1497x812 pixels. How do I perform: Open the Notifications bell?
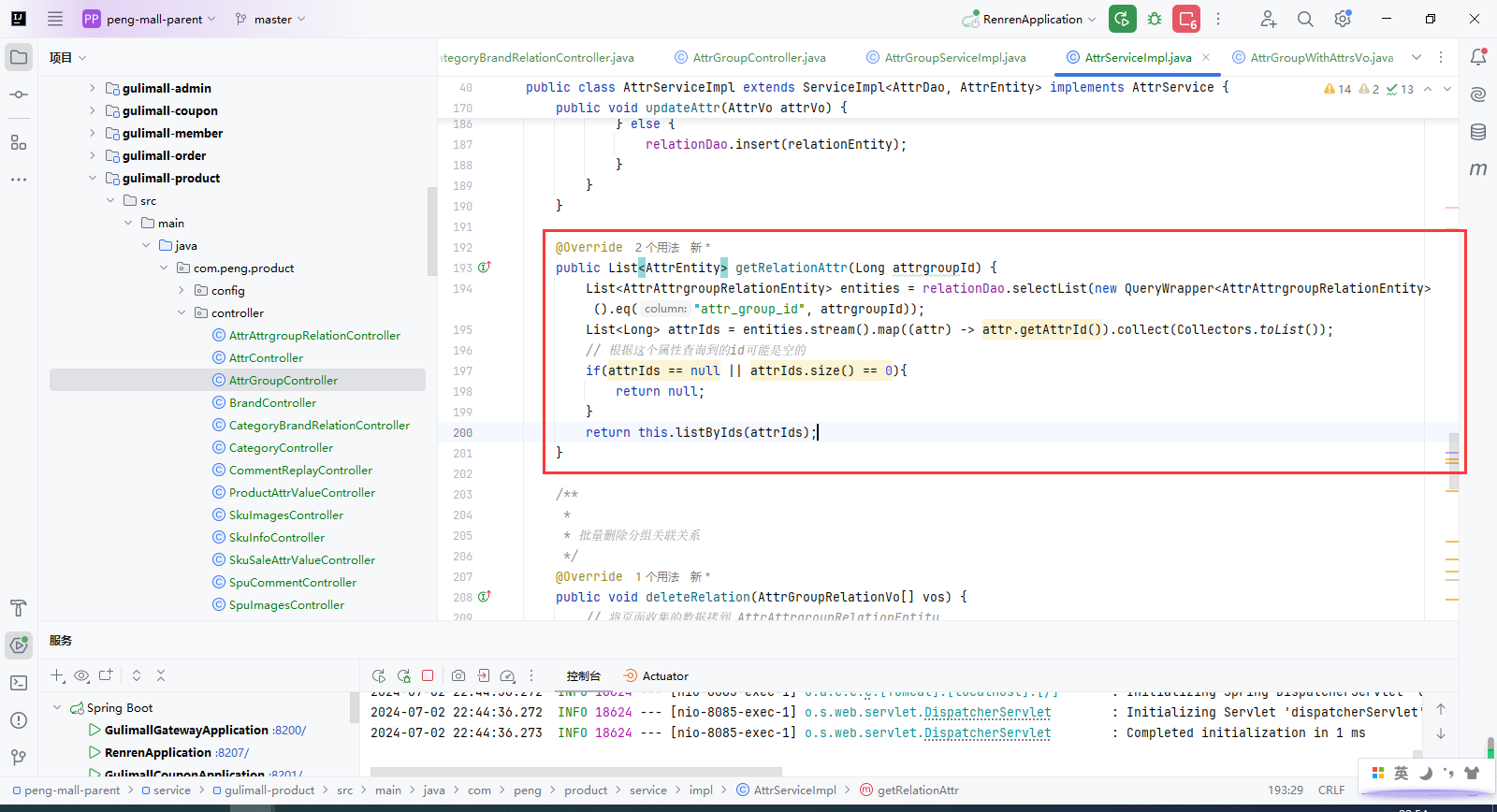[x=1478, y=57]
